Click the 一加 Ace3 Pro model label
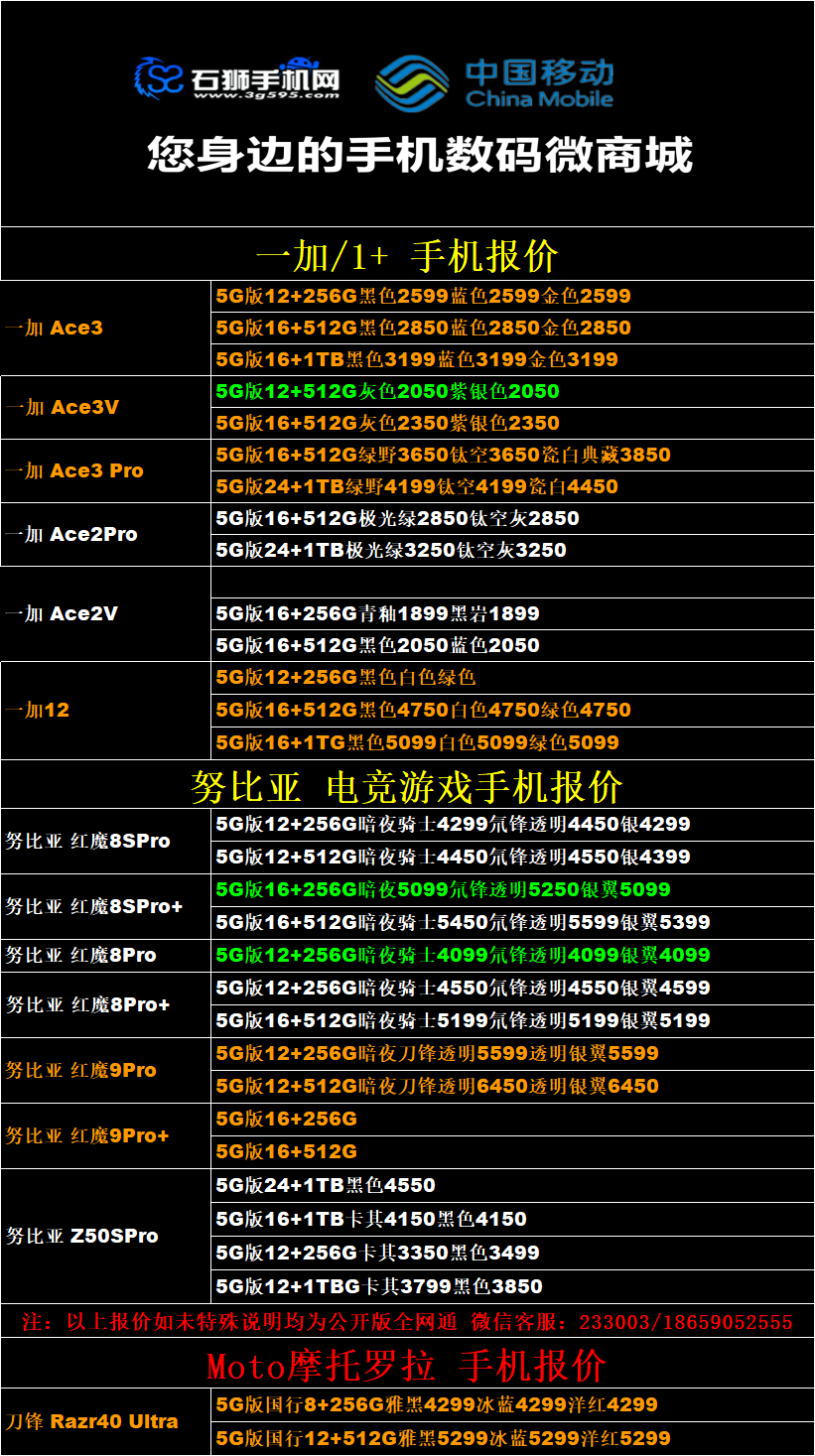Image resolution: width=815 pixels, height=1456 pixels. click(x=74, y=470)
